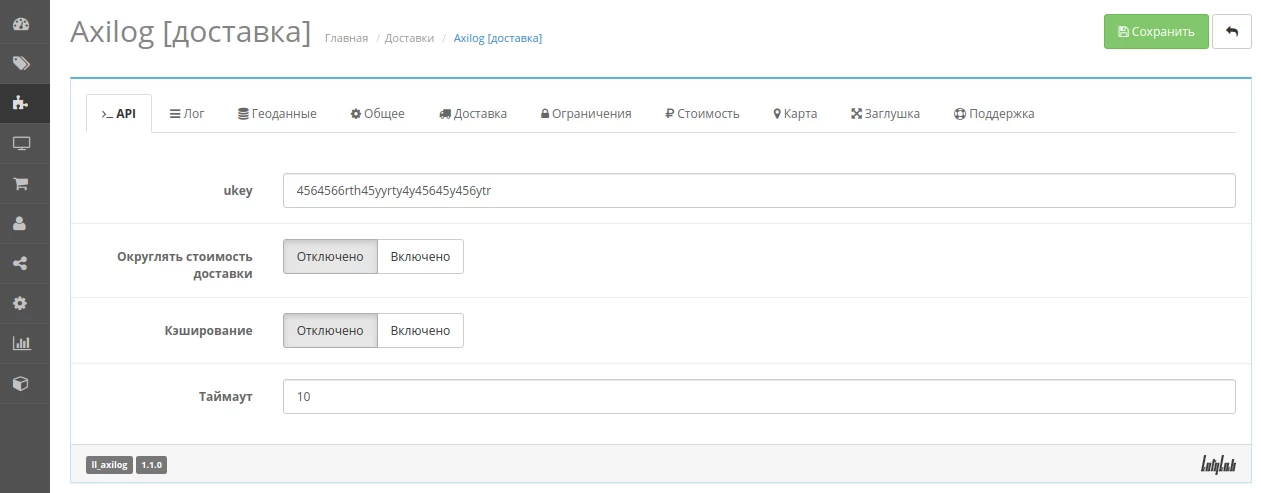
Task: Switch to the Карта tab
Action: (x=795, y=114)
